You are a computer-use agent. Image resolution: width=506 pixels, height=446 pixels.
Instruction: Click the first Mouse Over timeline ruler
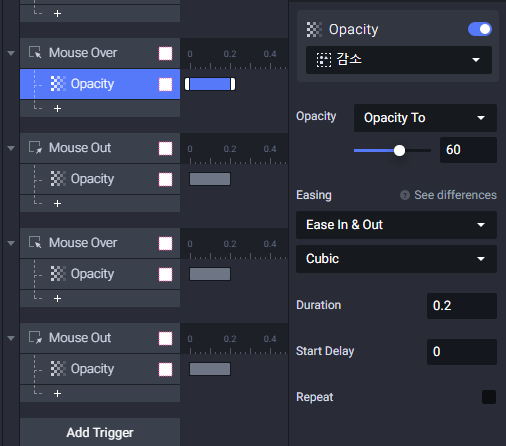click(234, 53)
